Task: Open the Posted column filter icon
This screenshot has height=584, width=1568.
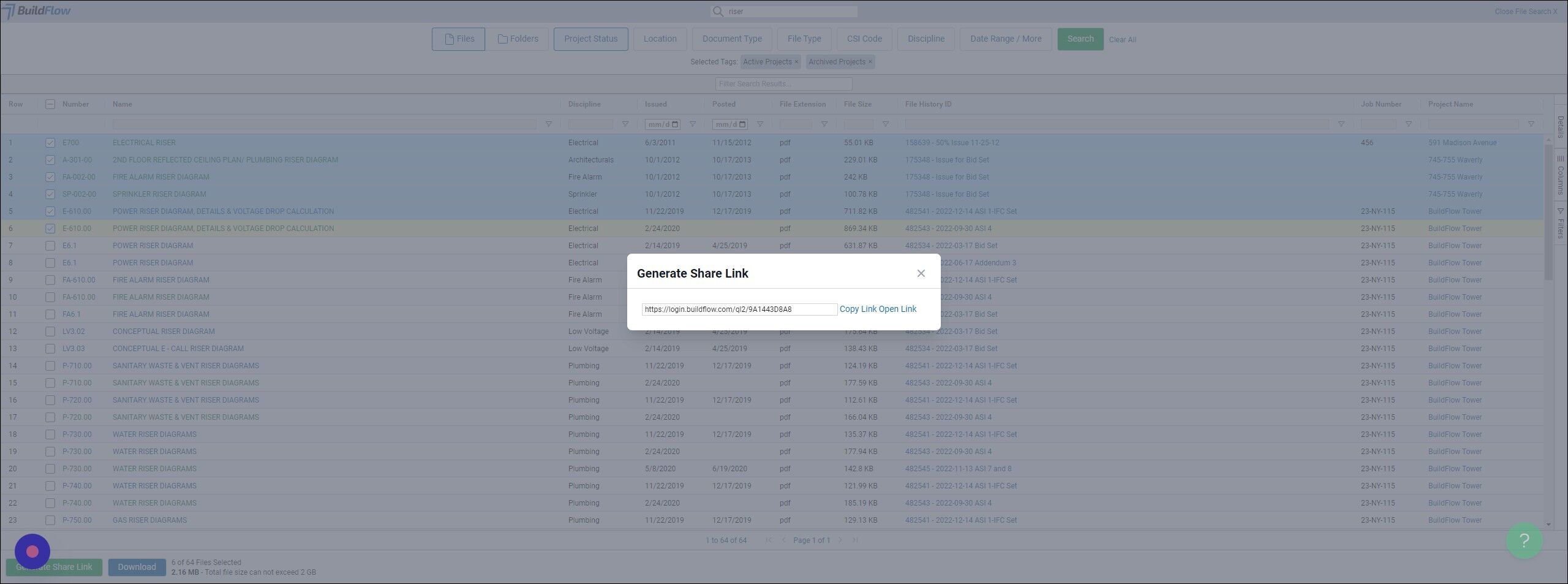Action: pyautogui.click(x=759, y=124)
